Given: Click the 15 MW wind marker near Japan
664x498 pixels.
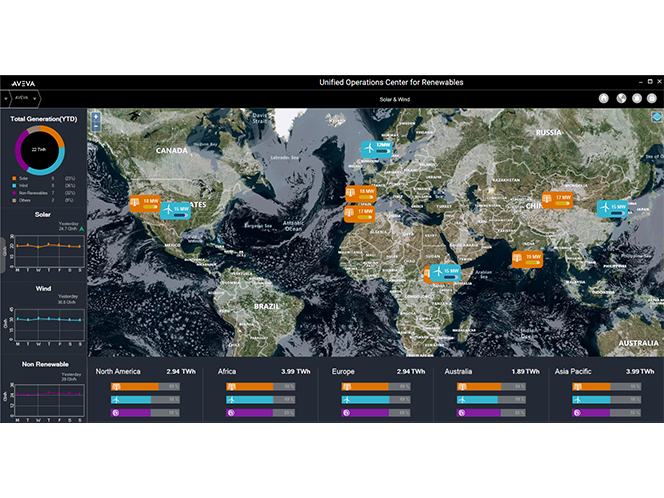Looking at the screenshot, I should click(x=611, y=207).
